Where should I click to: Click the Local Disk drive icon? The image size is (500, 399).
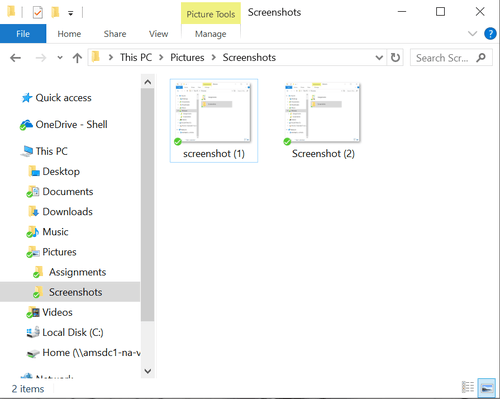click(x=33, y=332)
